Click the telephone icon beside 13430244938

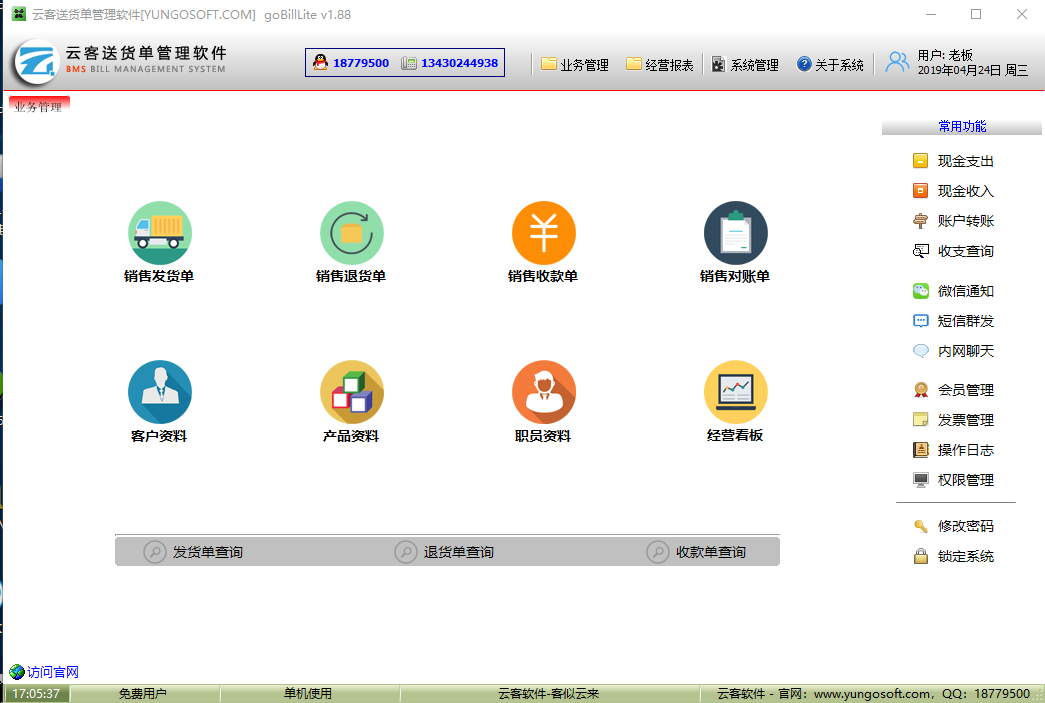(x=409, y=63)
